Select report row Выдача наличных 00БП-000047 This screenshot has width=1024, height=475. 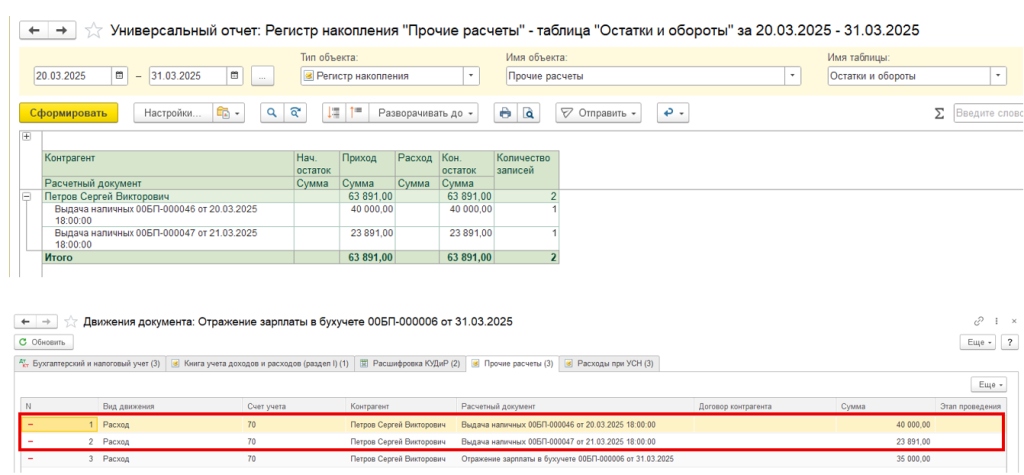(168, 238)
